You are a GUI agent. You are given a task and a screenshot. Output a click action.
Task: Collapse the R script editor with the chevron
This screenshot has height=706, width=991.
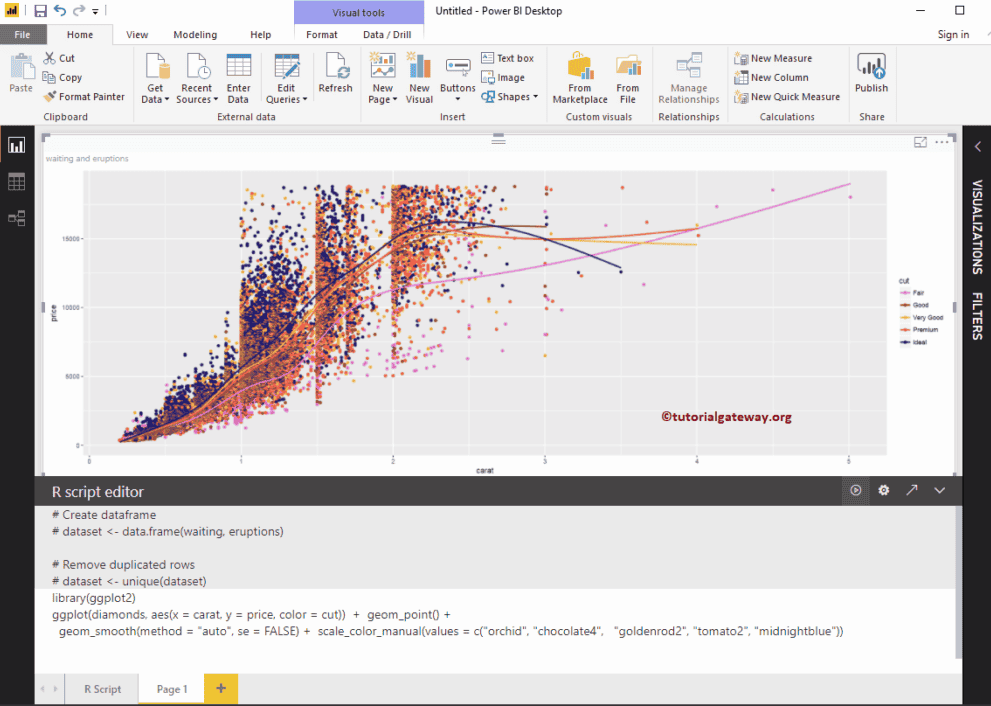pyautogui.click(x=938, y=490)
